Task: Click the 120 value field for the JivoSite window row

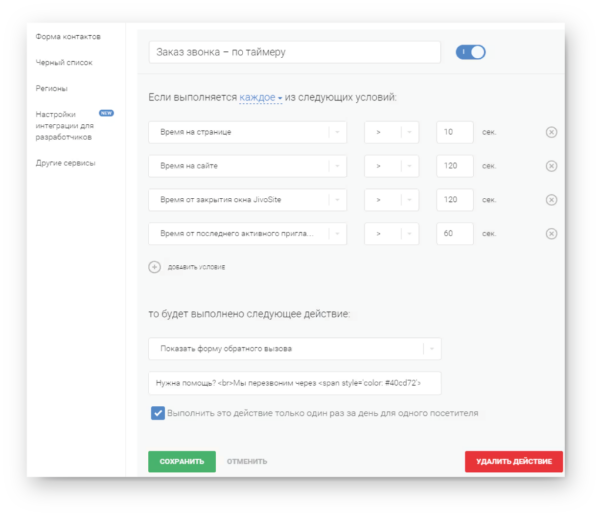Action: point(455,200)
